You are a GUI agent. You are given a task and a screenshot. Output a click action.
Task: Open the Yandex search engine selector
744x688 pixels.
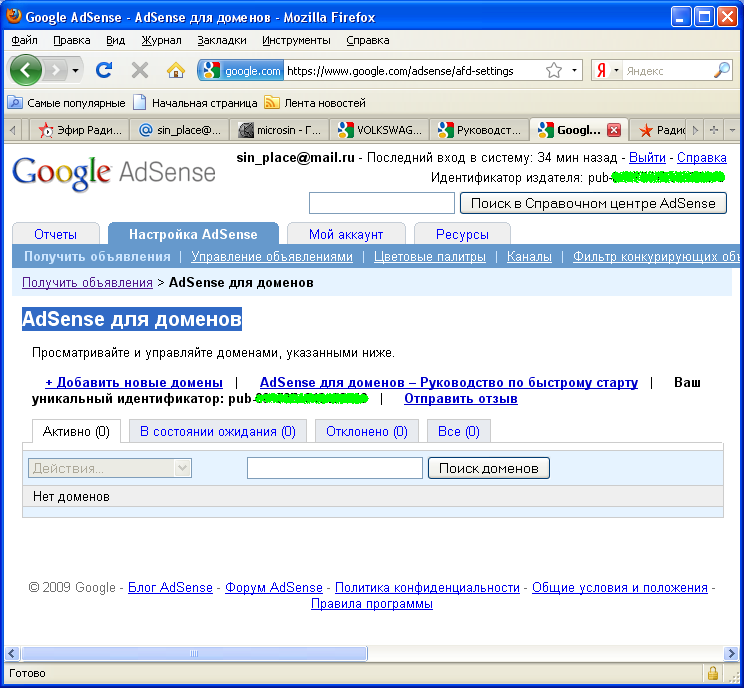click(607, 71)
